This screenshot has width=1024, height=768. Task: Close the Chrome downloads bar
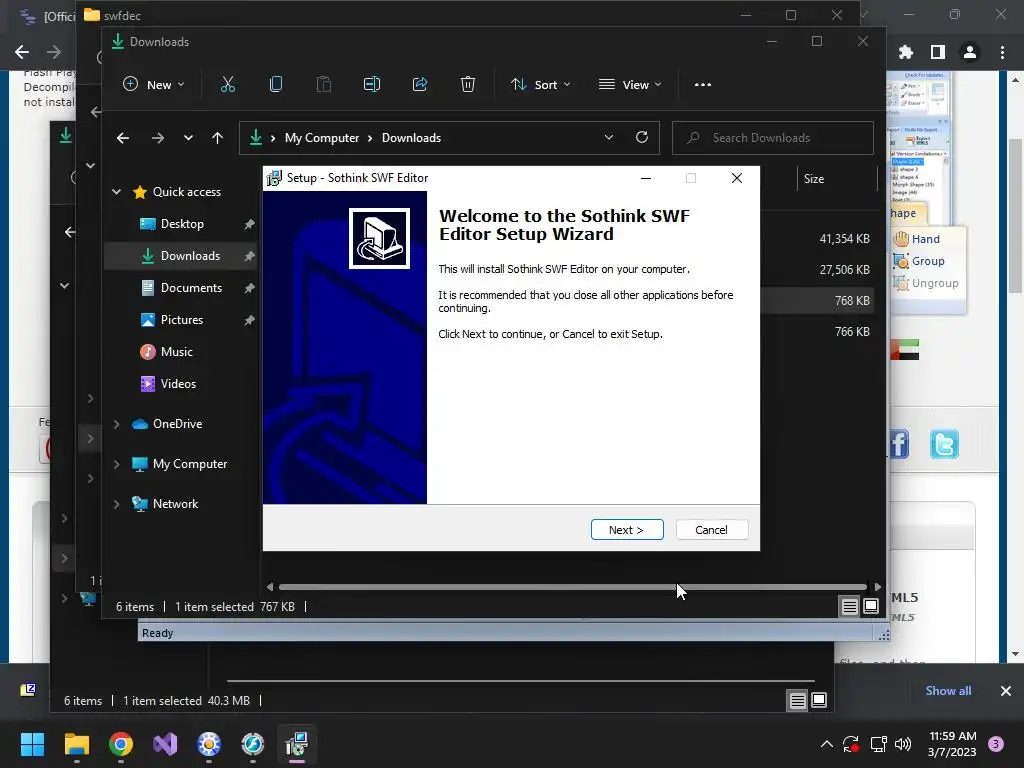coord(1006,691)
